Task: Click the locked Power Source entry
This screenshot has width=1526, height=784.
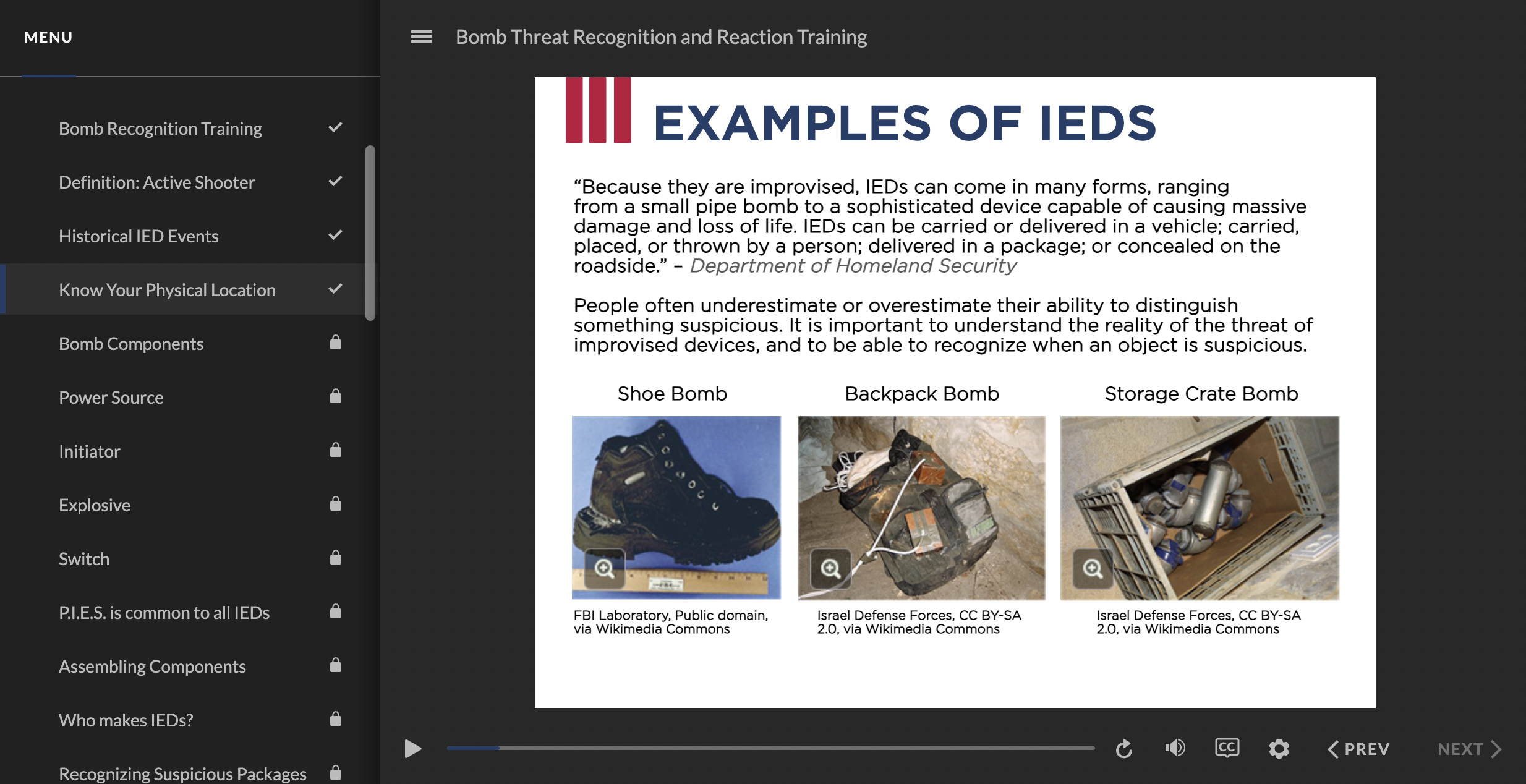Action: (x=111, y=398)
